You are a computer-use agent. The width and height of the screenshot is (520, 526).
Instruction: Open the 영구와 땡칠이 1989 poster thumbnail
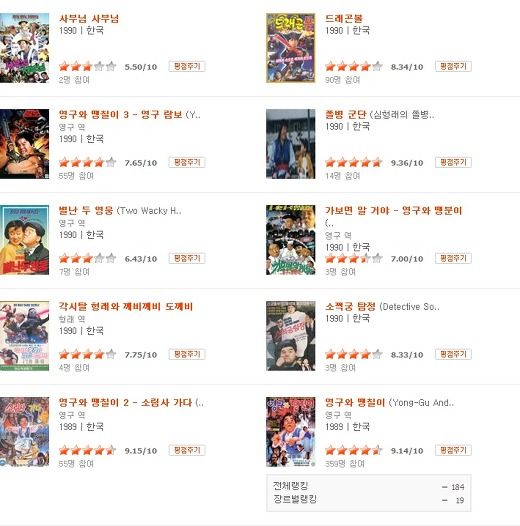pyautogui.click(x=291, y=432)
